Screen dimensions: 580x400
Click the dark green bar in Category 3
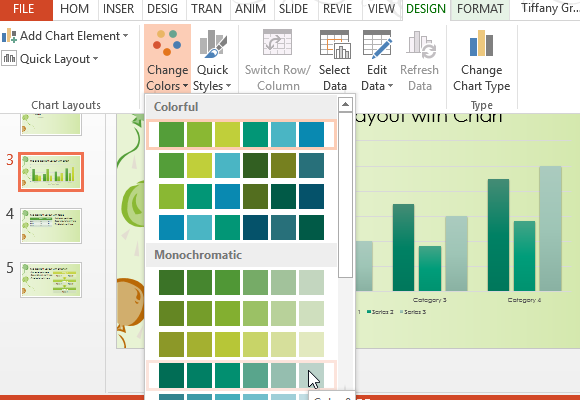pyautogui.click(x=403, y=247)
